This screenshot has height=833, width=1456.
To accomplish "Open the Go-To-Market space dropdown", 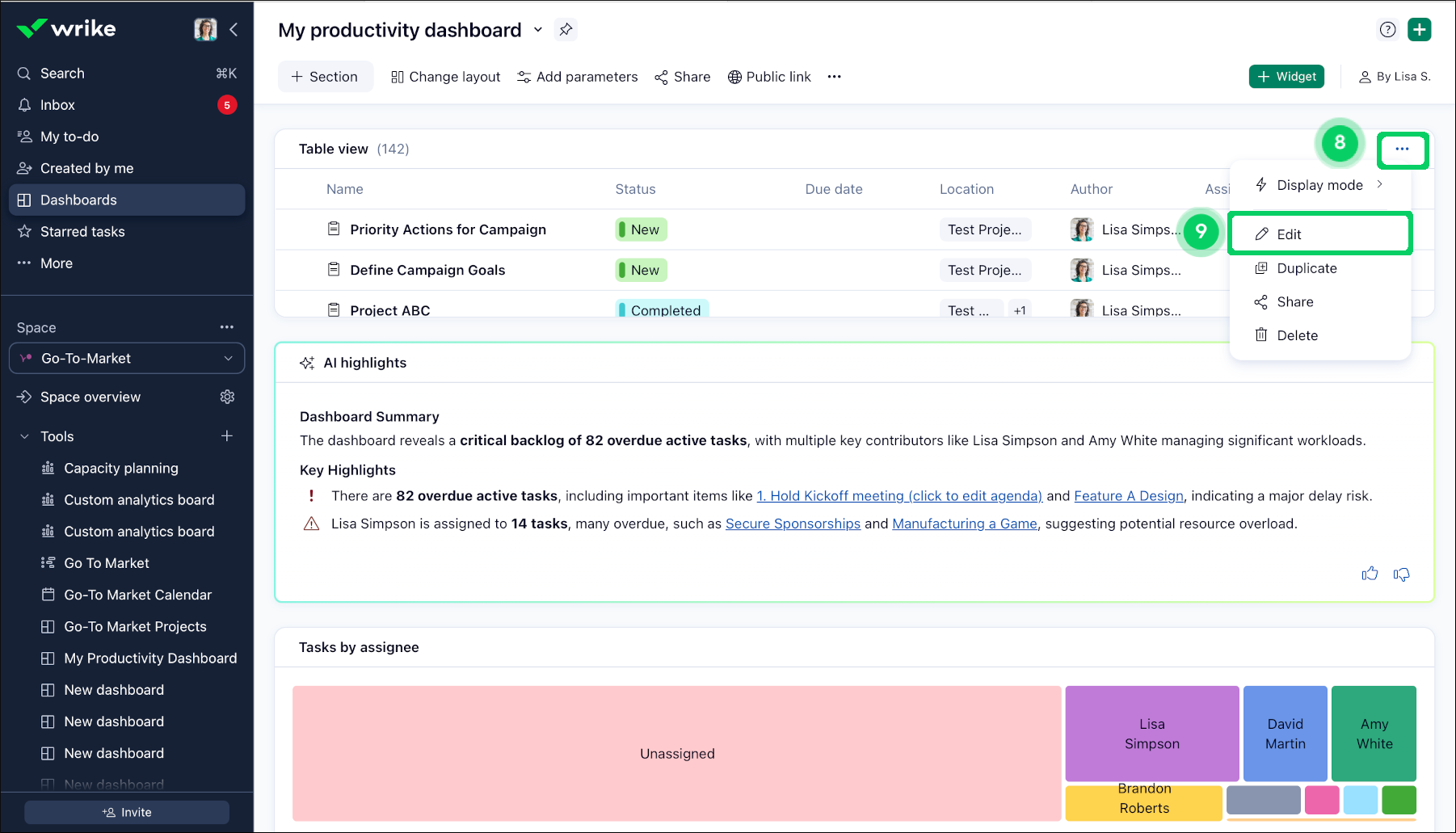I will (x=127, y=359).
